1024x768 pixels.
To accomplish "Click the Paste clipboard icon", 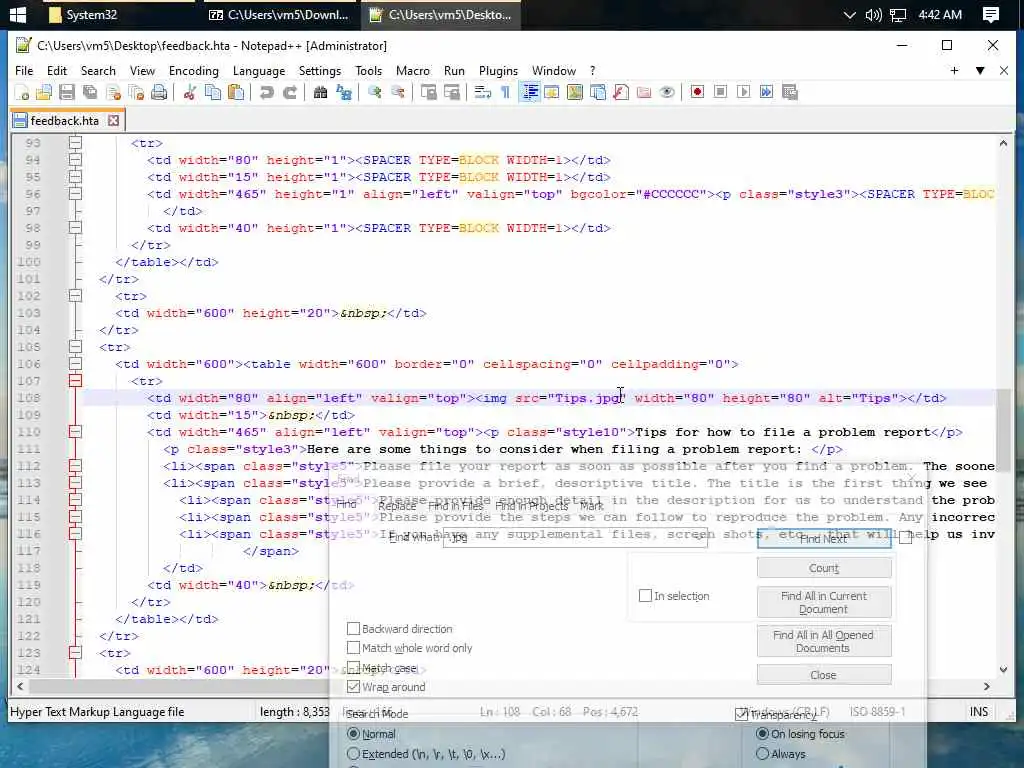I will tap(236, 92).
